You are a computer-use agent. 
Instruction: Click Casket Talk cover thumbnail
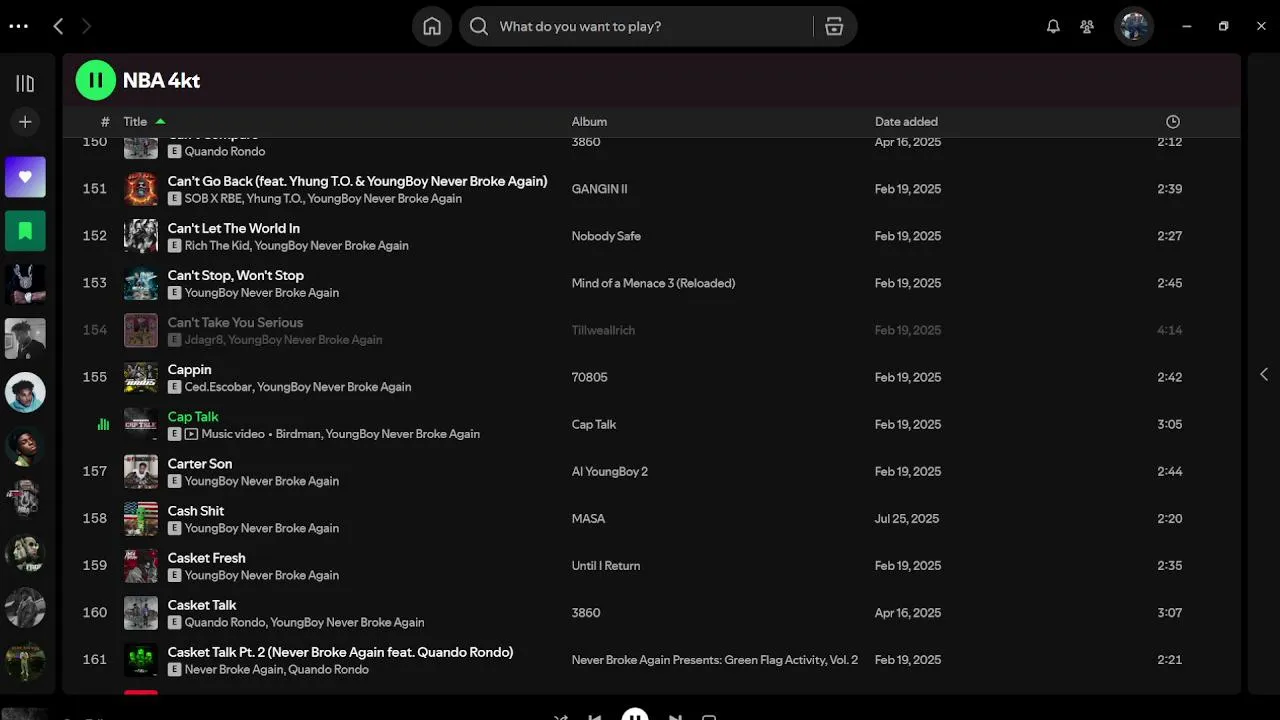[141, 612]
